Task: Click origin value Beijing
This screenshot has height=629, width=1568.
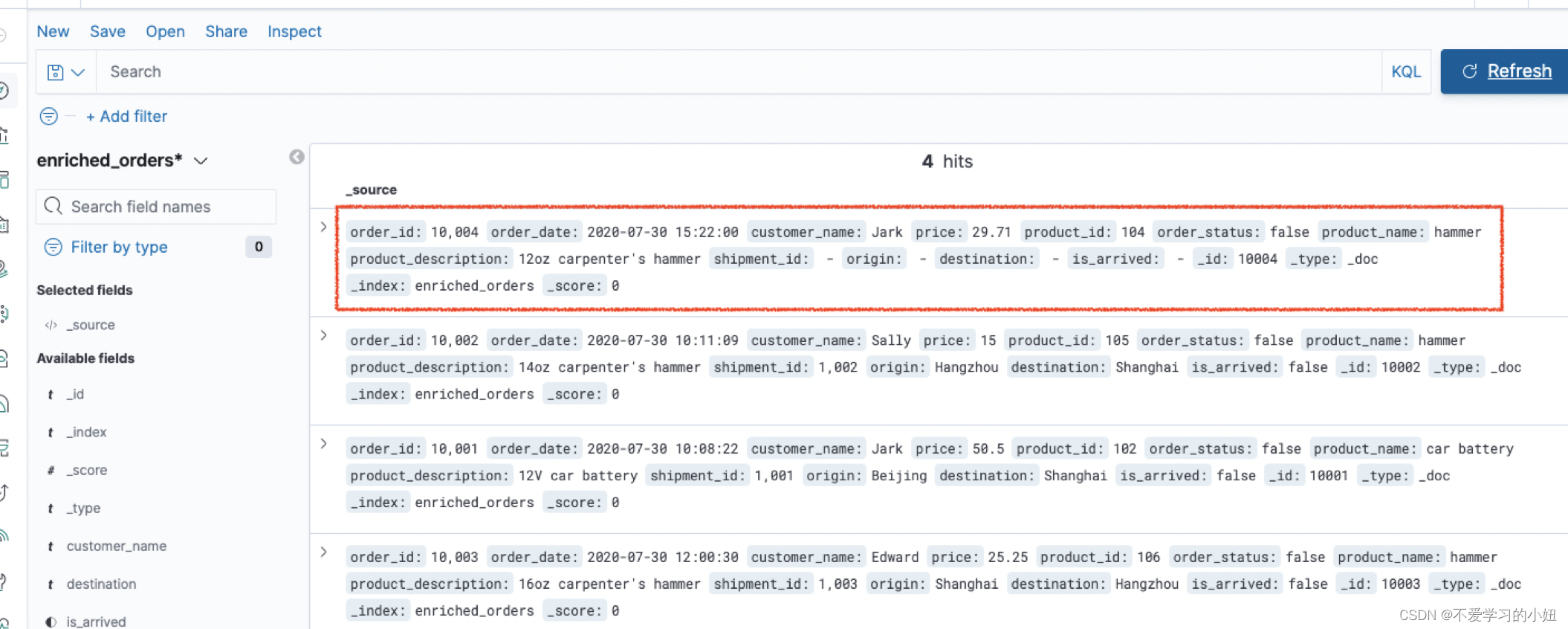Action: (x=899, y=476)
